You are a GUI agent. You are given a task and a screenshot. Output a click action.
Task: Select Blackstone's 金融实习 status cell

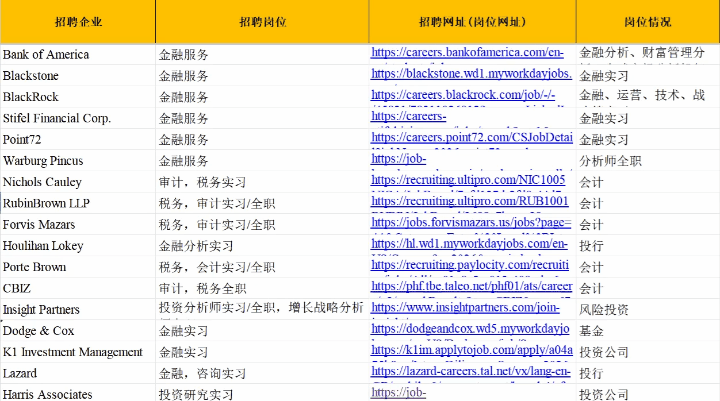(x=648, y=76)
